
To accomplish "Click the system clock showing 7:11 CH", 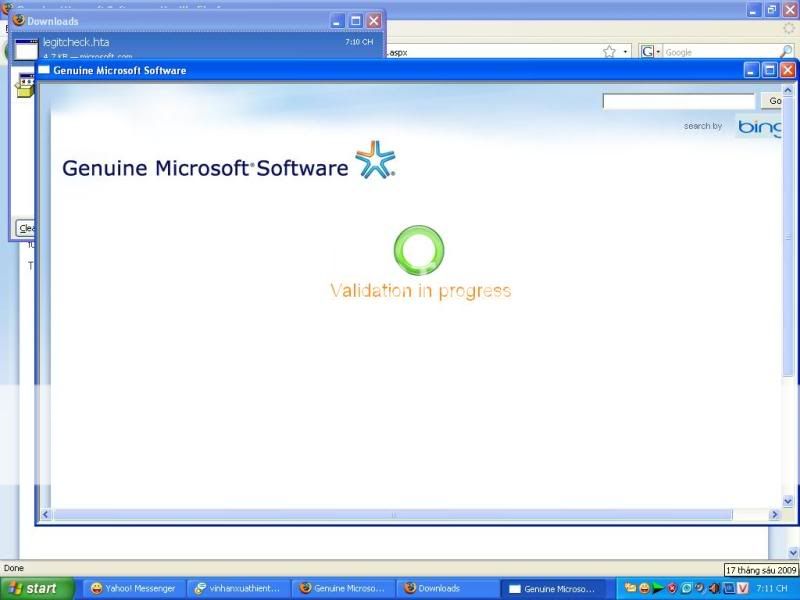I will [x=771, y=588].
